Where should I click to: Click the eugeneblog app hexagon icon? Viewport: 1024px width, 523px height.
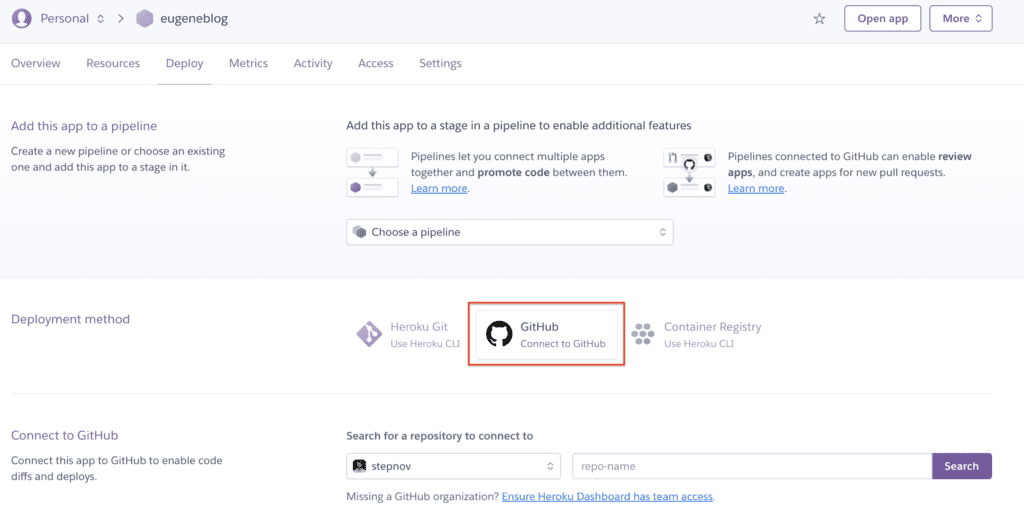pos(145,18)
